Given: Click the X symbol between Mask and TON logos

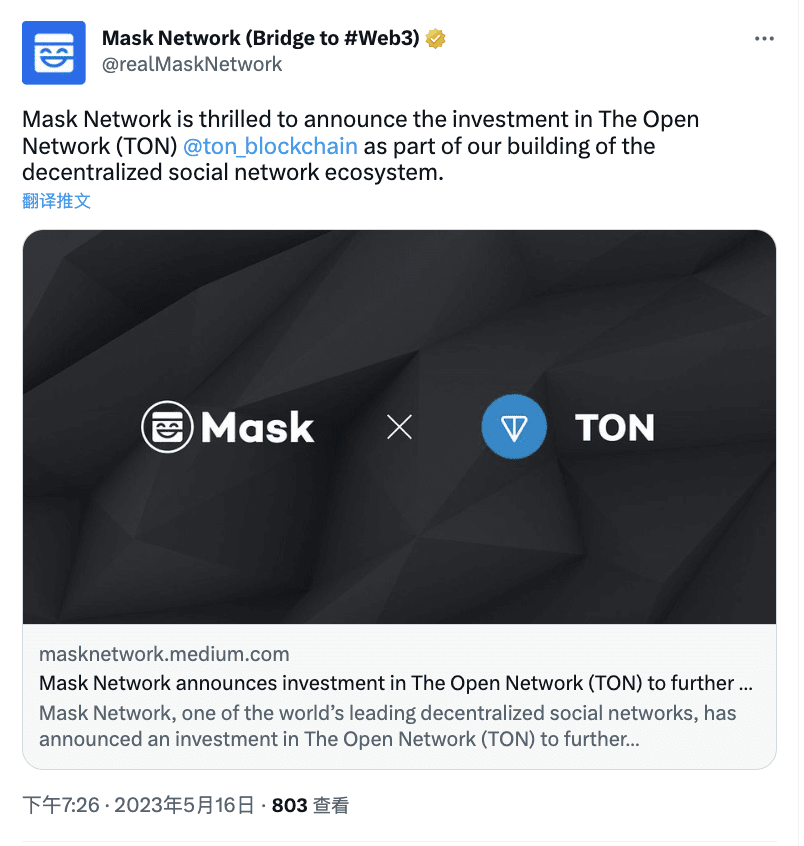Looking at the screenshot, I should [x=399, y=426].
